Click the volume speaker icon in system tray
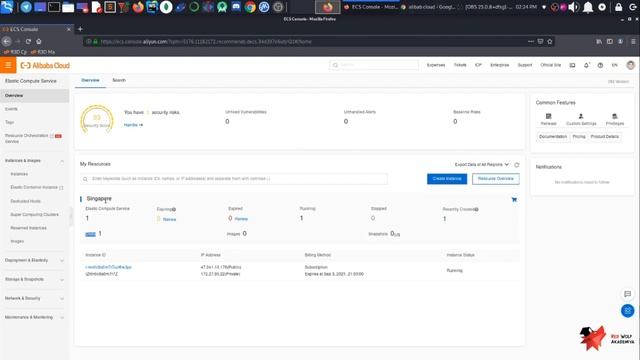This screenshot has height=360, width=640. pos(573,7)
